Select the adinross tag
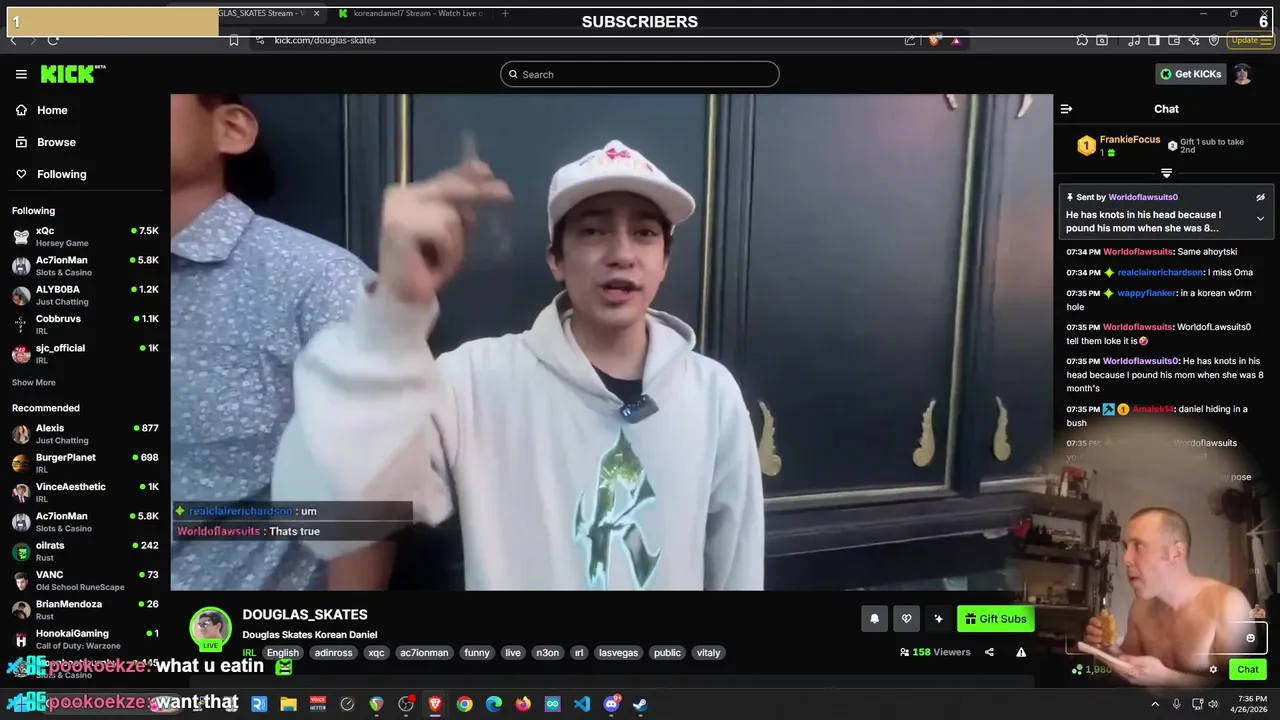Image resolution: width=1280 pixels, height=720 pixels. click(333, 653)
